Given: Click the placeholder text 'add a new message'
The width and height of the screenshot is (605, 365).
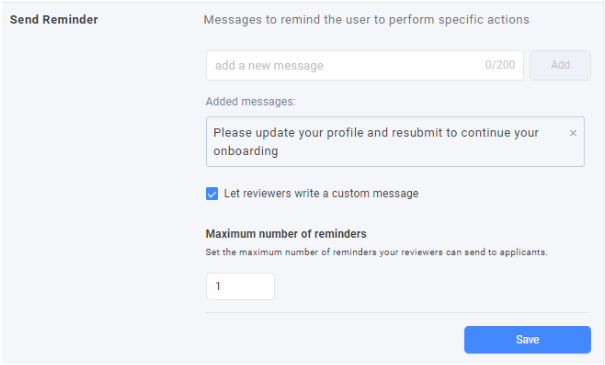Looking at the screenshot, I should 269,66.
